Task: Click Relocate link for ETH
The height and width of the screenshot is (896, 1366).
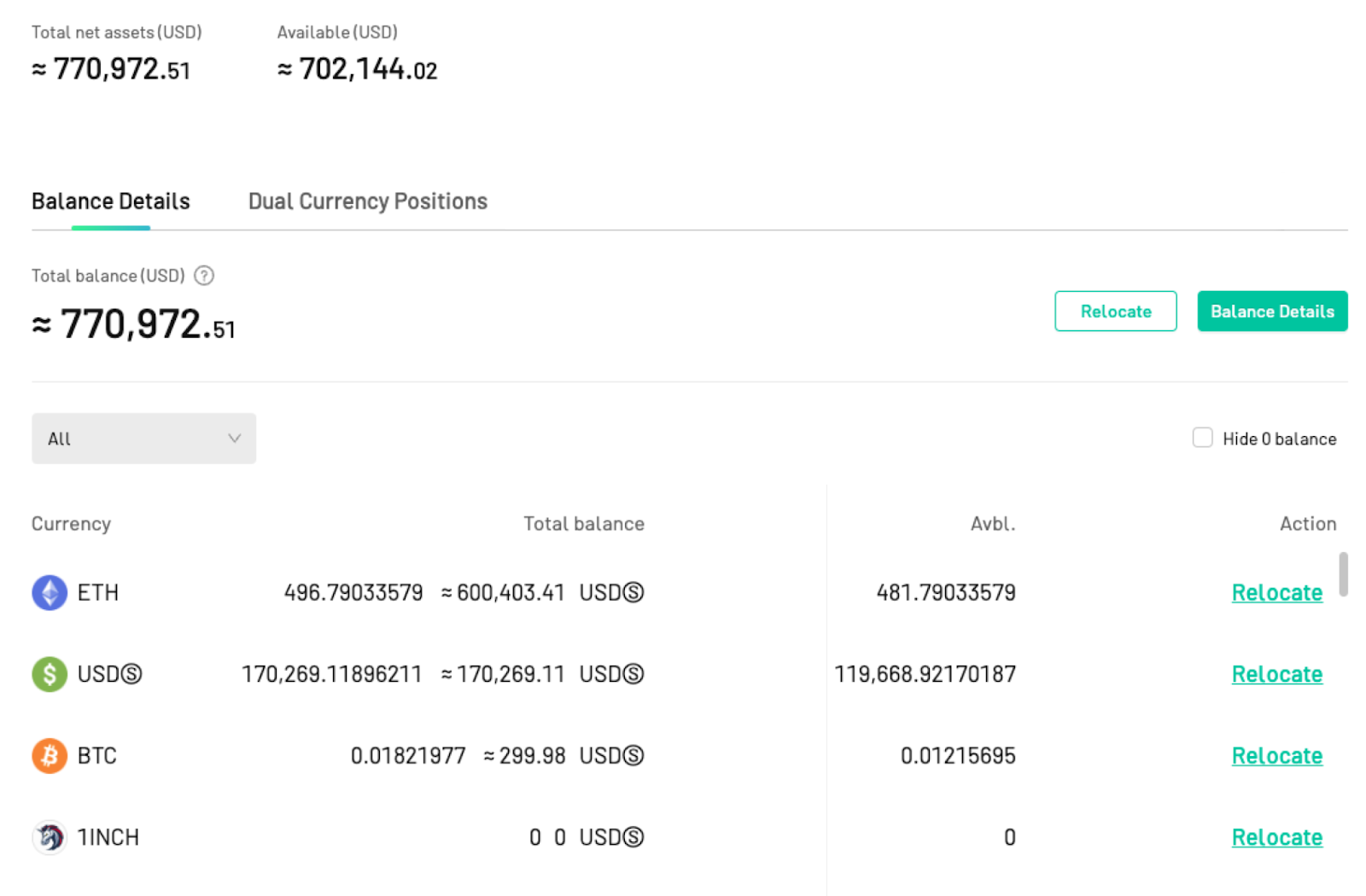Action: [x=1277, y=592]
